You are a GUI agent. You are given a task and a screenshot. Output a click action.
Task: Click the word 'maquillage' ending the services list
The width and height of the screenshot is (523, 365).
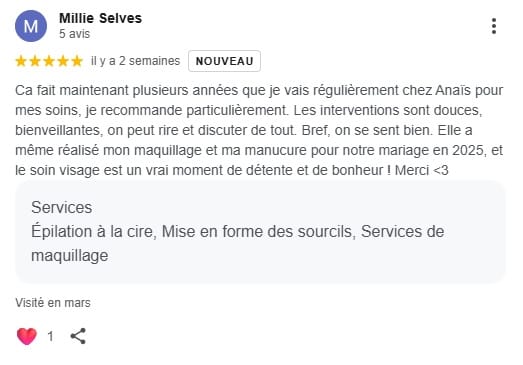[70, 256]
